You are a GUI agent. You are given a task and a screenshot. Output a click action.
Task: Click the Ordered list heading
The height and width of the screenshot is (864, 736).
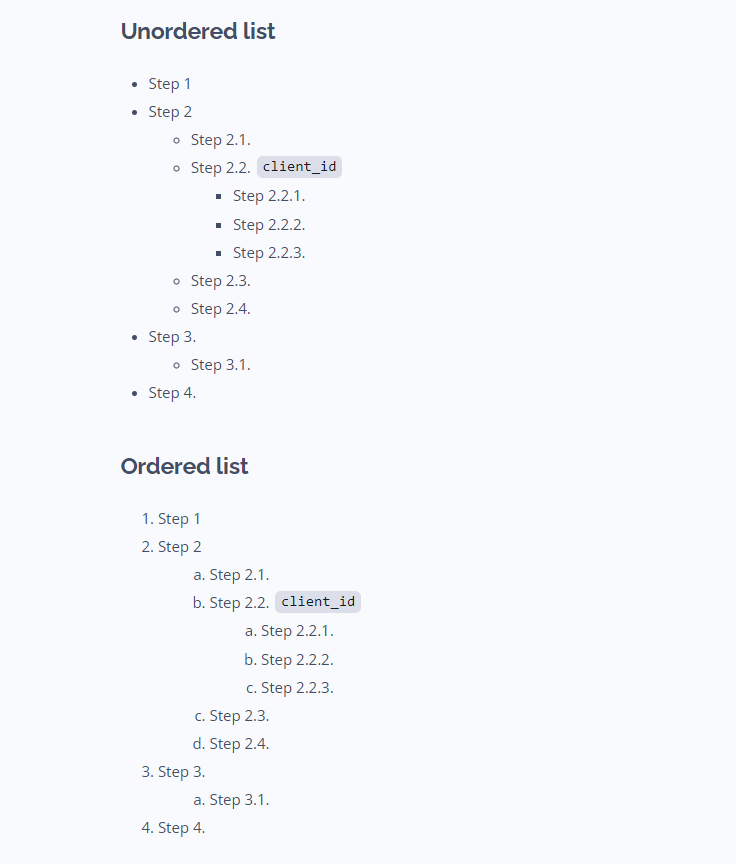coord(185,467)
